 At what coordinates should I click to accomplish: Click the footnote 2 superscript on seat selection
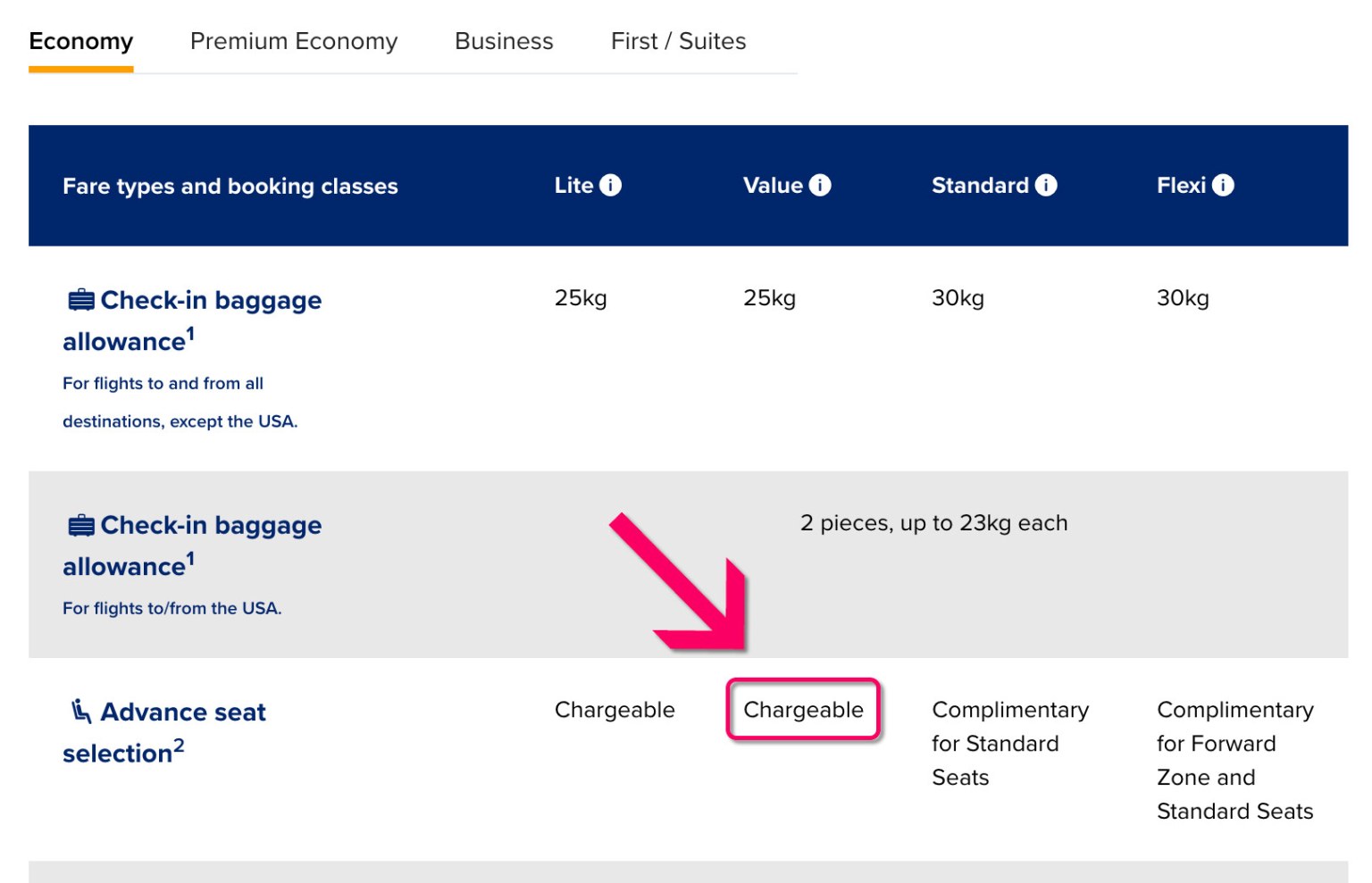(179, 743)
